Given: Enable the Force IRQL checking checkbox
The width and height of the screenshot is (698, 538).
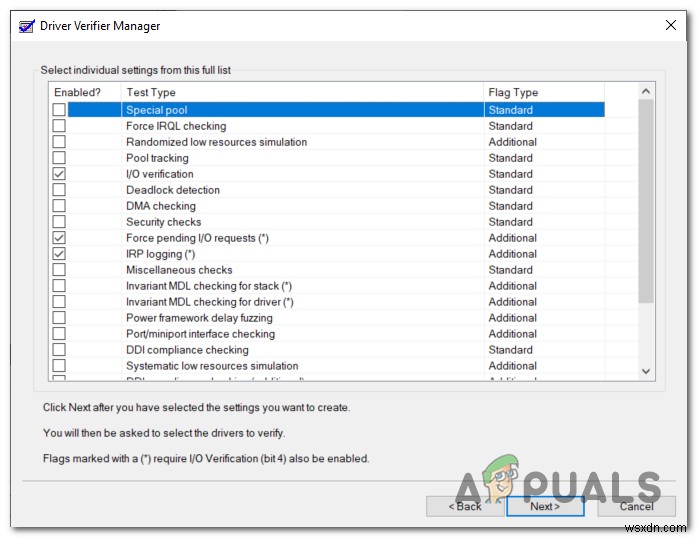Looking at the screenshot, I should click(59, 125).
